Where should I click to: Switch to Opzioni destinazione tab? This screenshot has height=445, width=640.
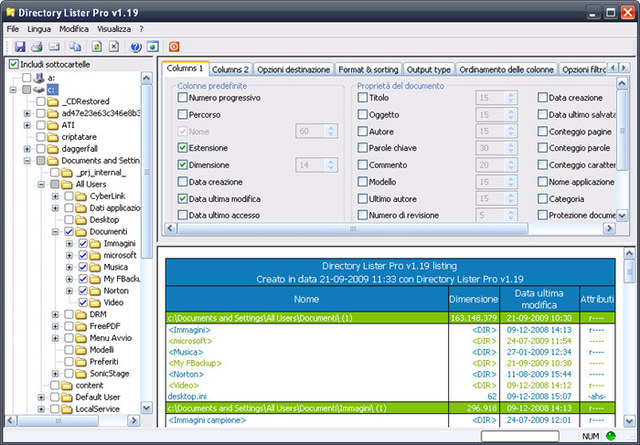[x=293, y=69]
